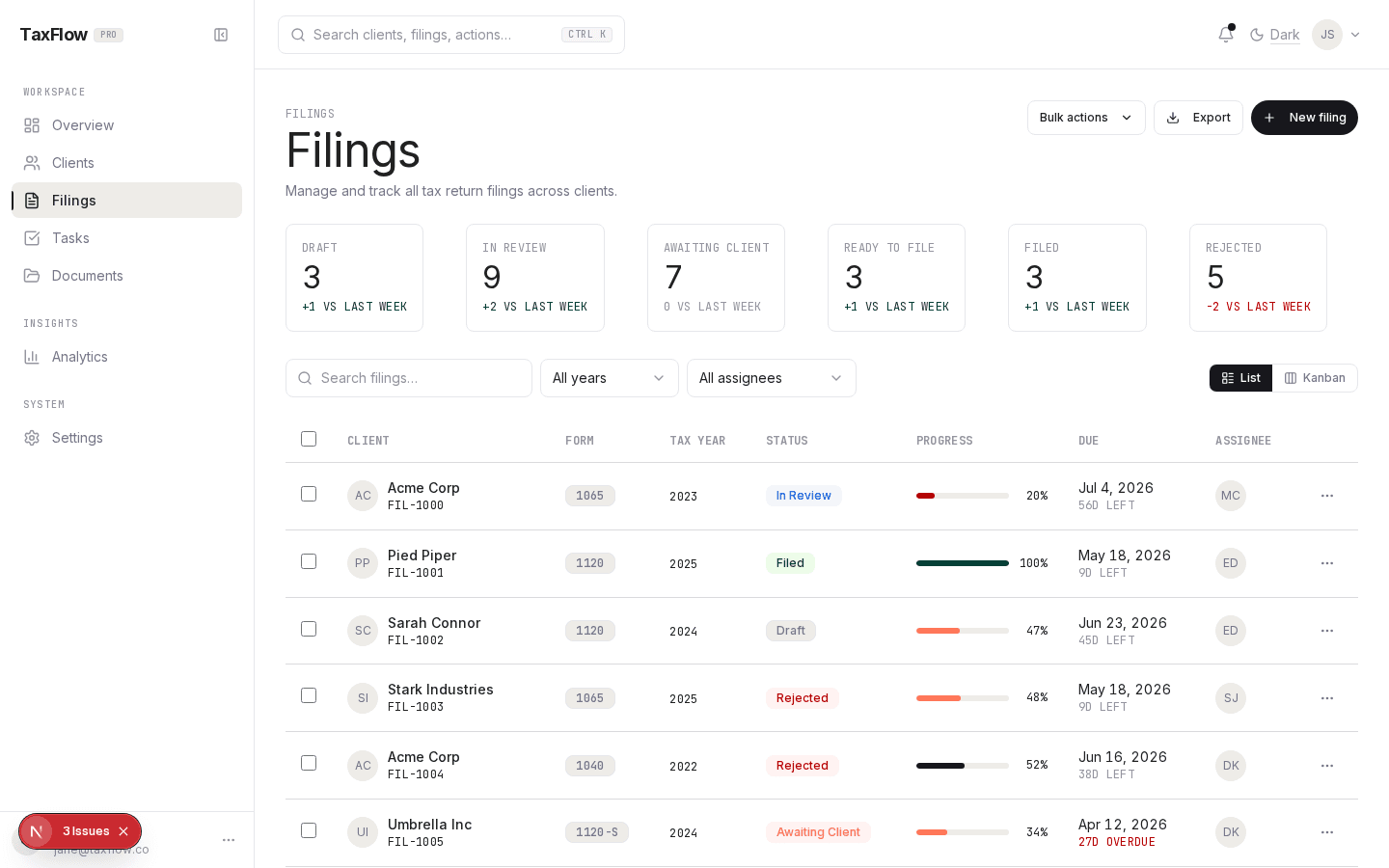1389x868 pixels.
Task: Open row actions for FIL-1001
Action: pyautogui.click(x=1327, y=563)
